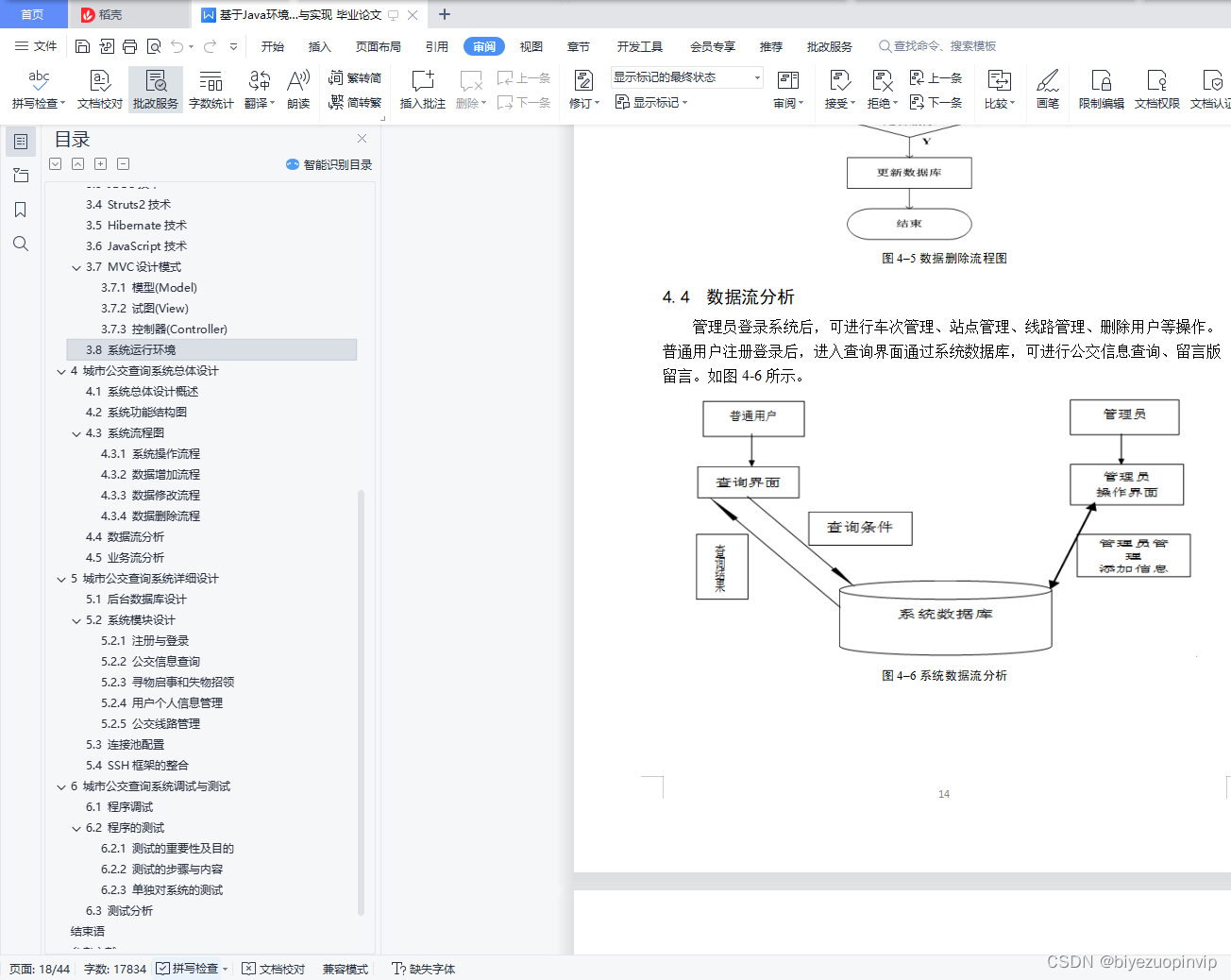Viewport: 1231px width, 980px height.
Task: Collapse 6 城市公交查询系统调试与测试 node
Action: 61,786
